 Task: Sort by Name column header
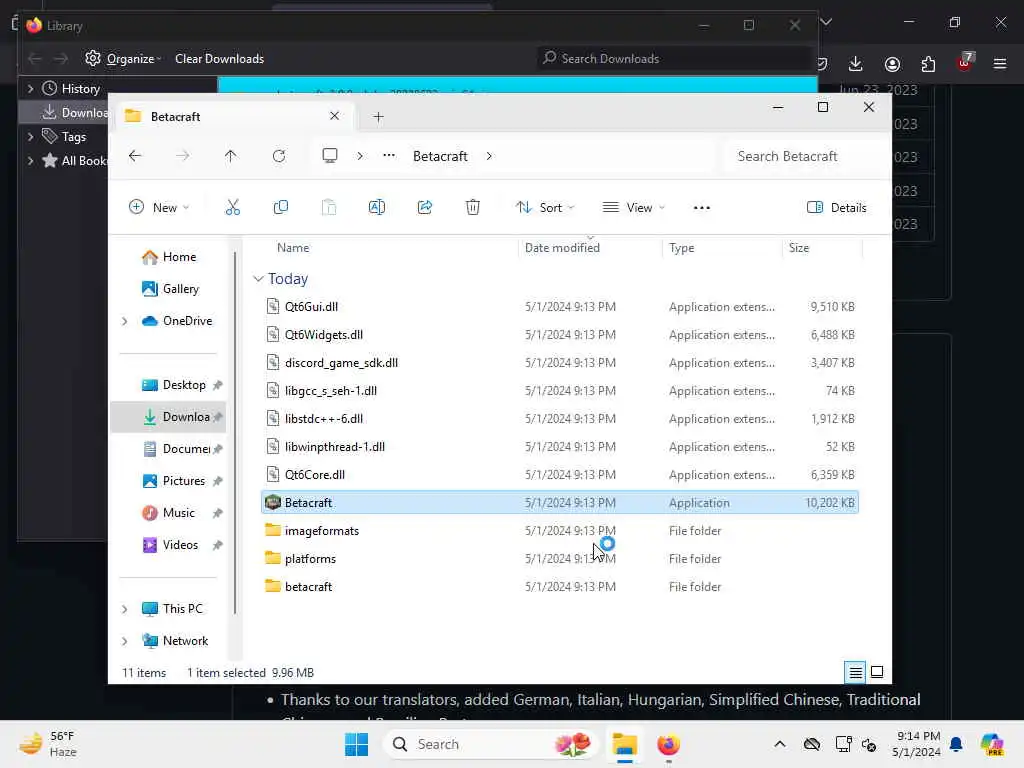click(293, 248)
